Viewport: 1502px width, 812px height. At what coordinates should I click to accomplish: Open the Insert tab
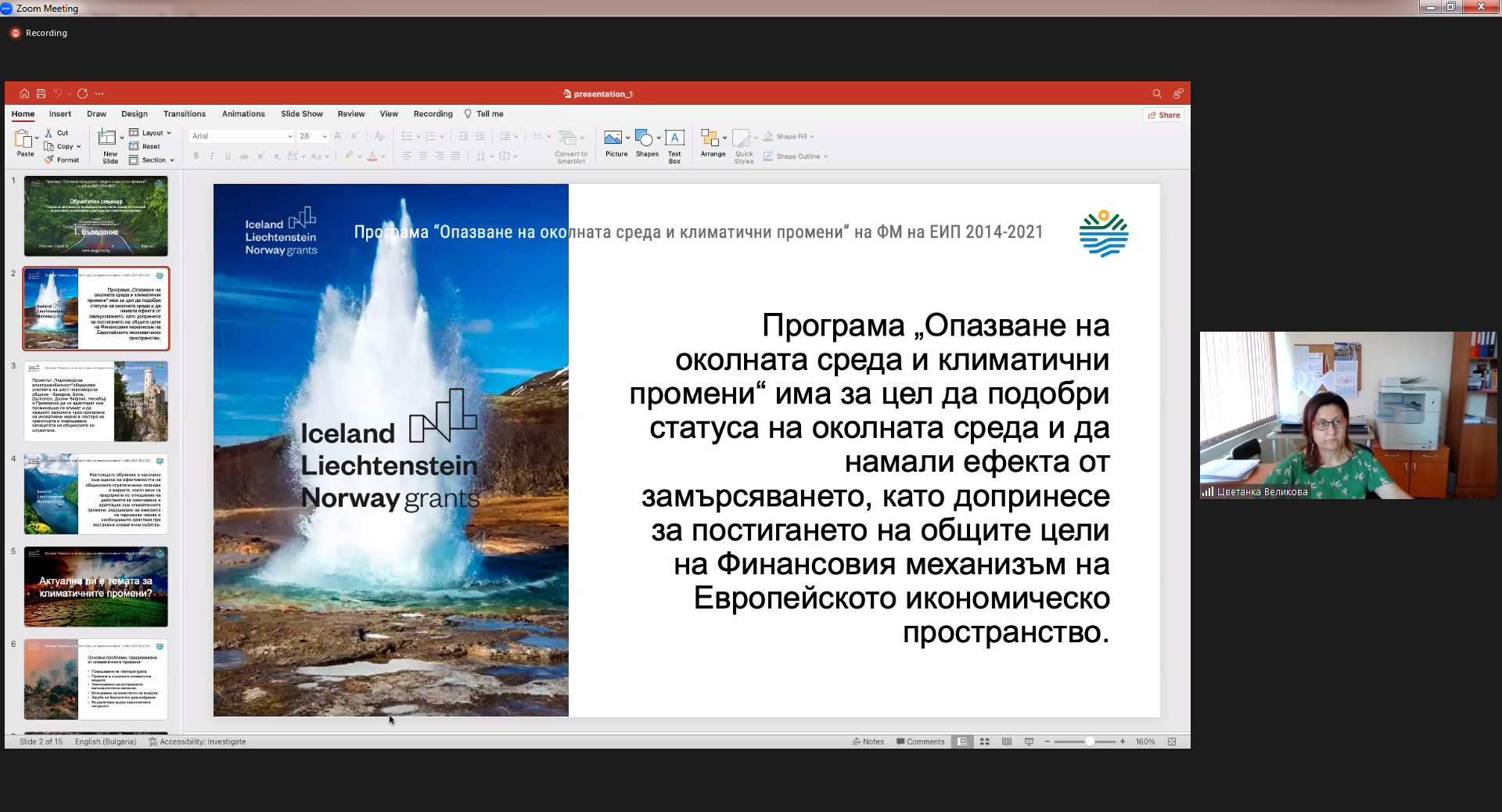[60, 114]
